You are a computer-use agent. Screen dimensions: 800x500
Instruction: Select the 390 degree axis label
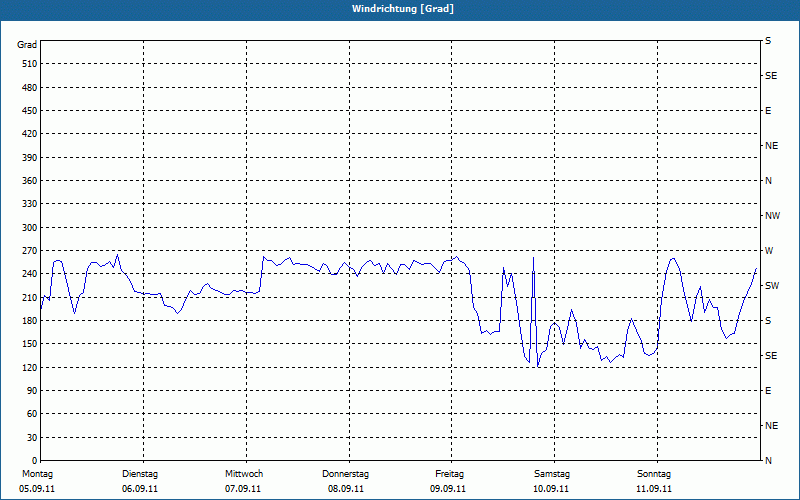29,157
